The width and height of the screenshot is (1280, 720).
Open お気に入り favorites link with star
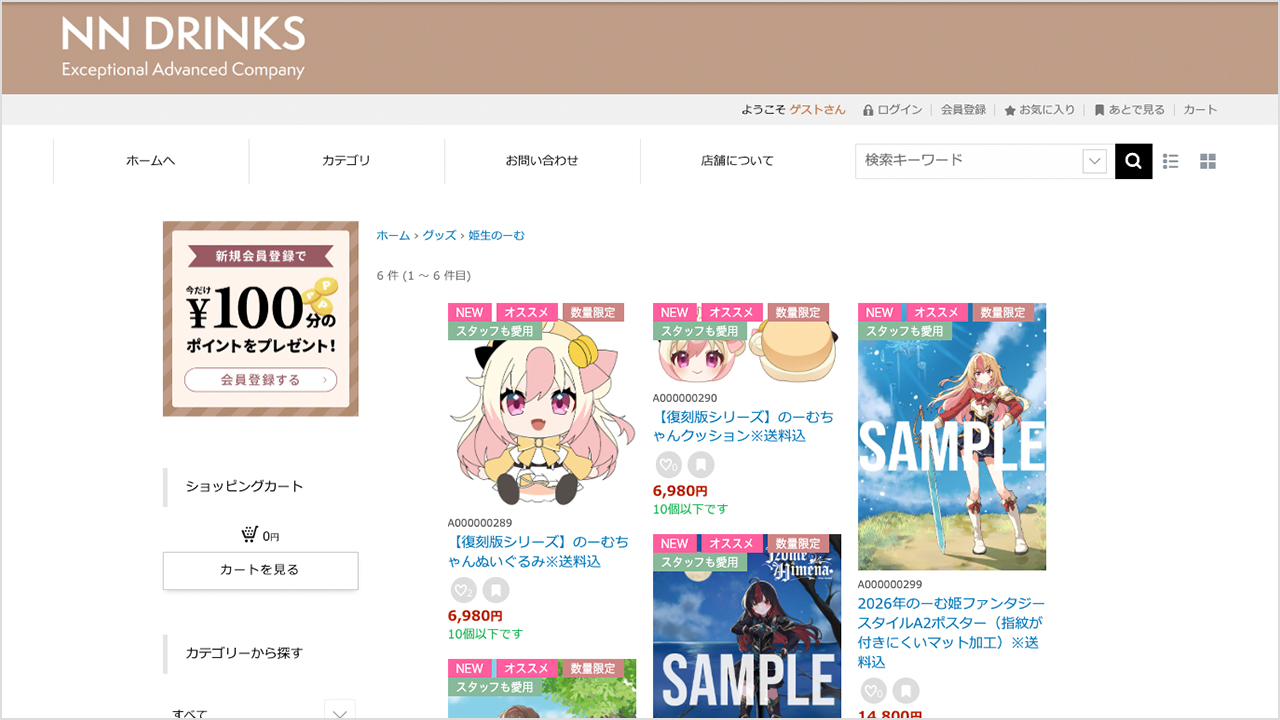click(x=1040, y=110)
